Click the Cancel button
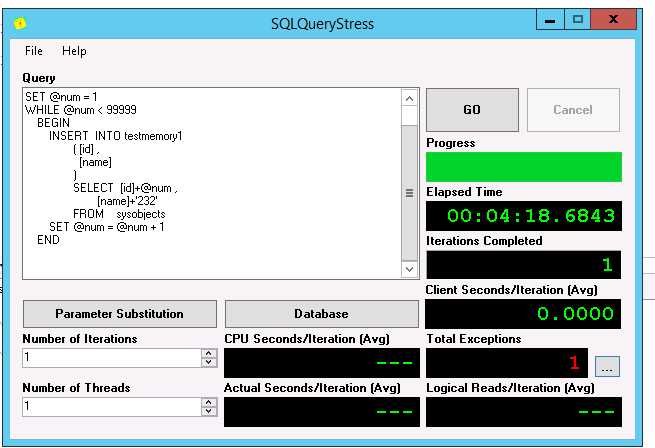Screen dimensions: 655x448 [573, 110]
